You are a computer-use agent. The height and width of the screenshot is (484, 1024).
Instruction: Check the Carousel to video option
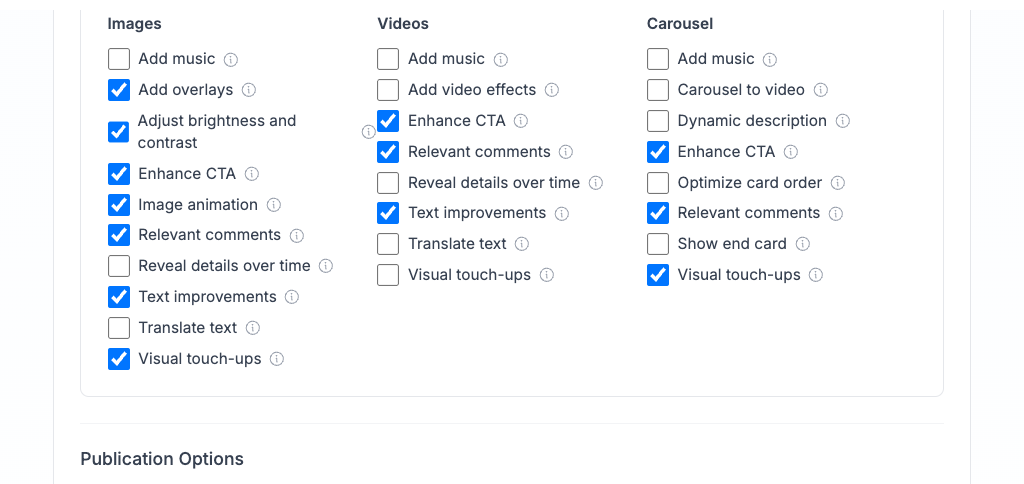[658, 90]
